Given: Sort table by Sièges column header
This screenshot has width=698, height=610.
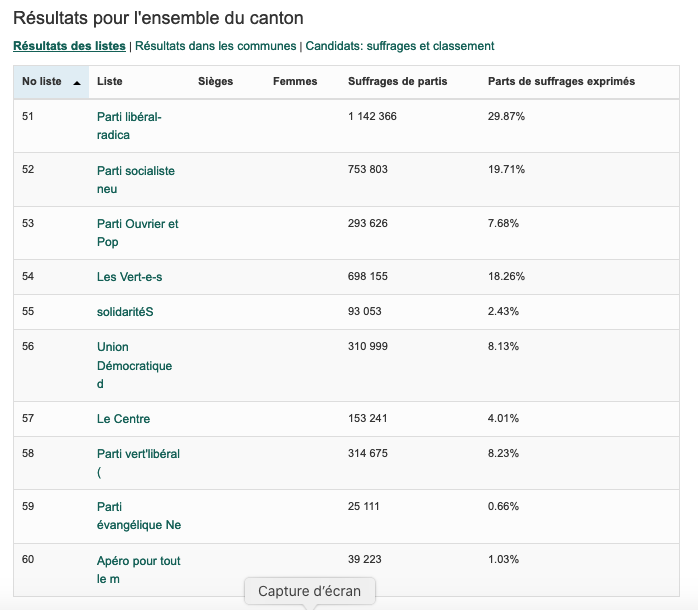Looking at the screenshot, I should [215, 81].
